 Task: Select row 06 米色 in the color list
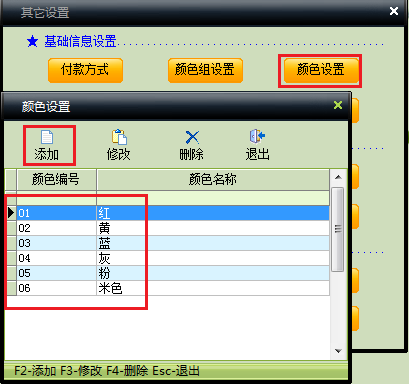point(173,288)
